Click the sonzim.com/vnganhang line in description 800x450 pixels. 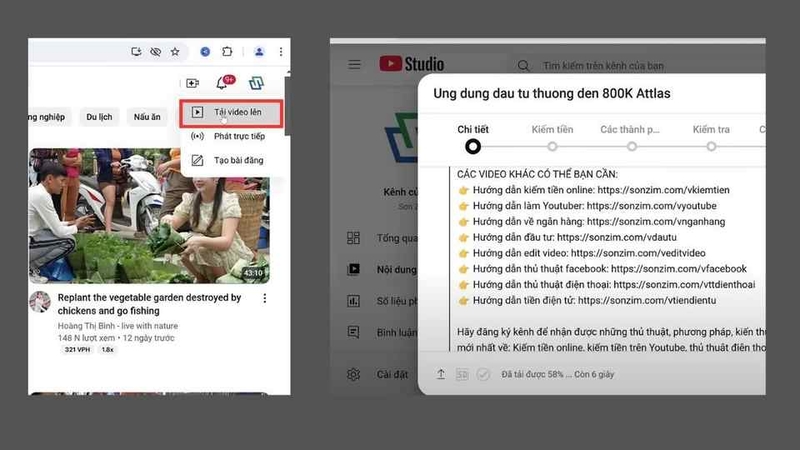591,222
